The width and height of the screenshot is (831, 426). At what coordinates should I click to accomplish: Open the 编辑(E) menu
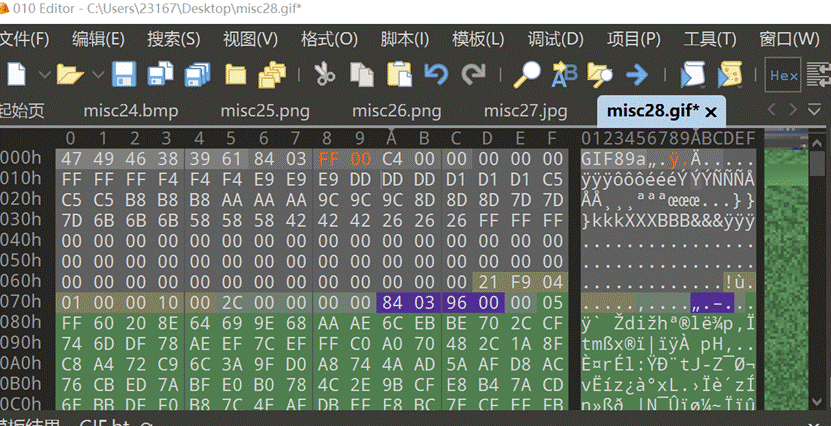click(98, 39)
